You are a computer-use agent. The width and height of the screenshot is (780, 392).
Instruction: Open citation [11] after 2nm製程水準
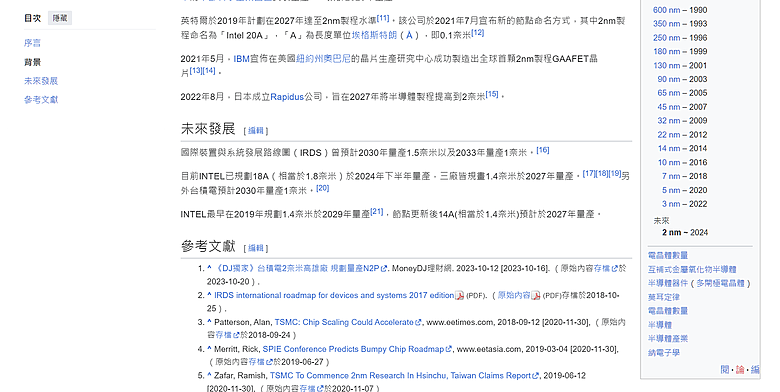tap(383, 18)
